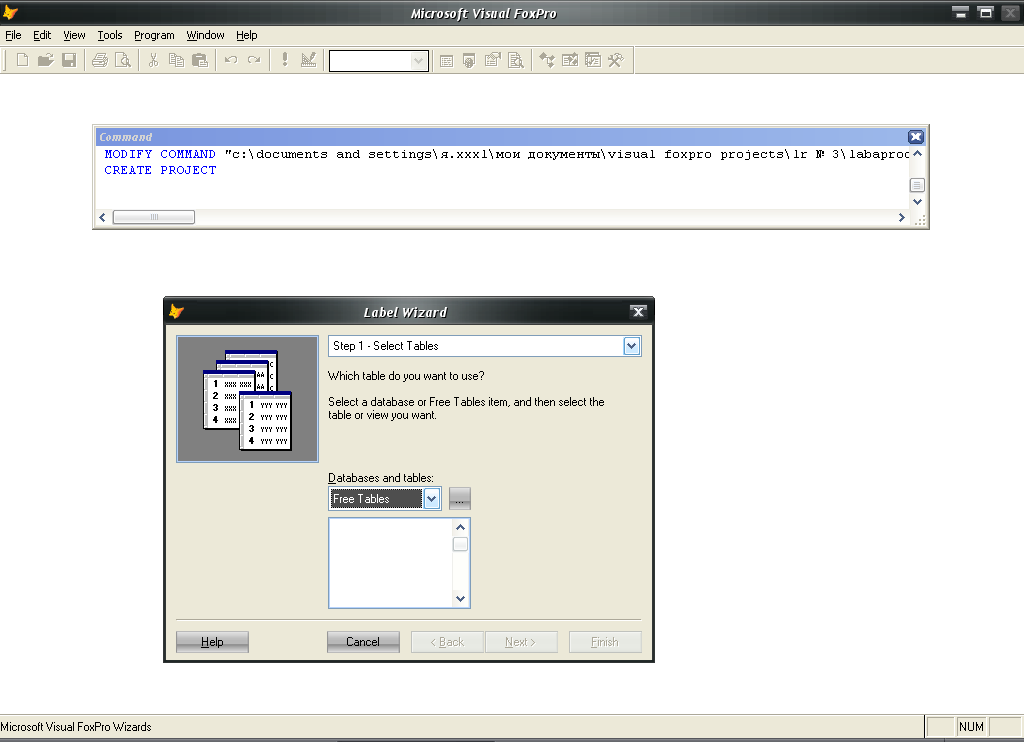Click 'Which table do you want to use?' text

coord(406,376)
